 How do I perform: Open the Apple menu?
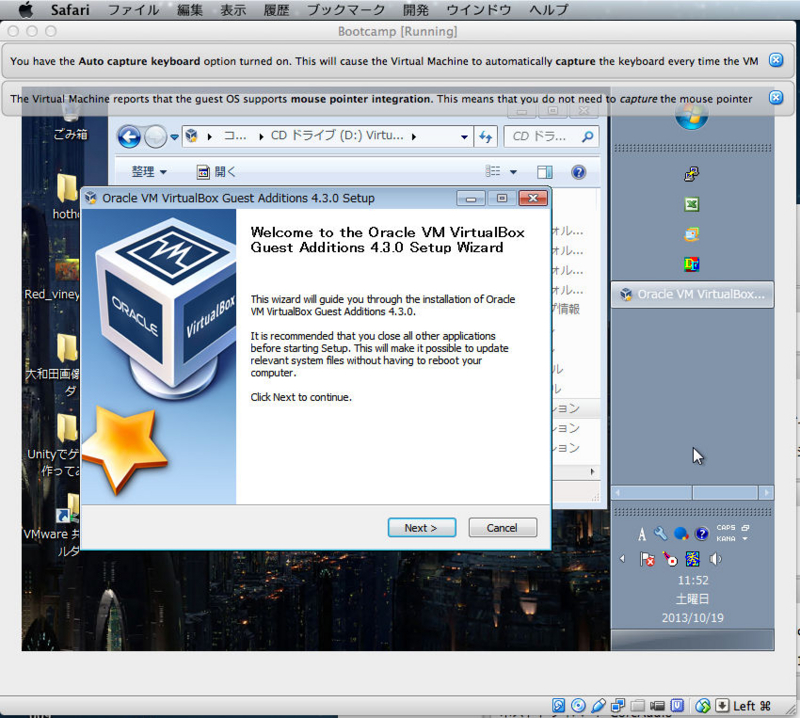(x=26, y=9)
